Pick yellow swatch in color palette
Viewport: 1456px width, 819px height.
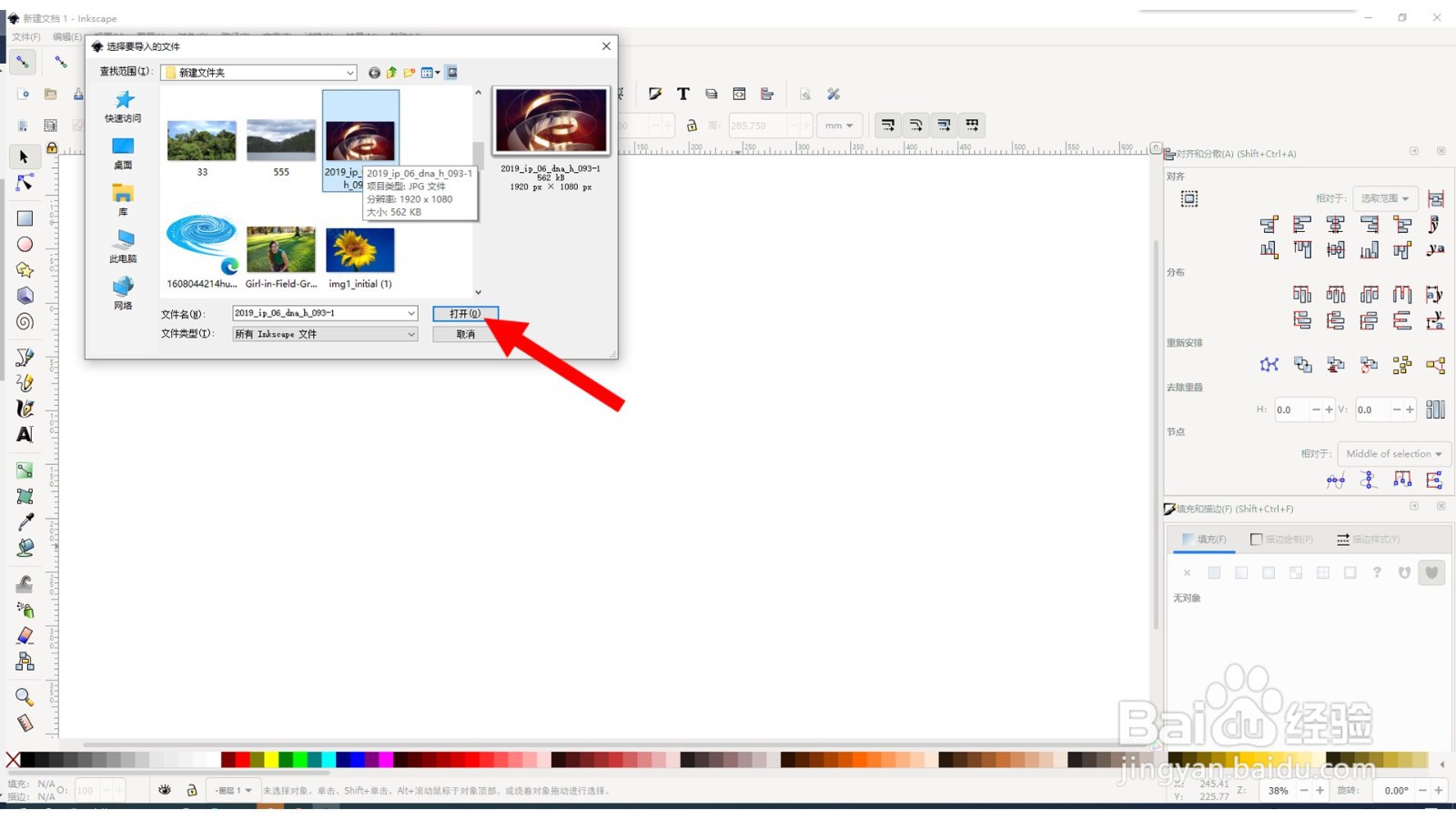[271, 760]
